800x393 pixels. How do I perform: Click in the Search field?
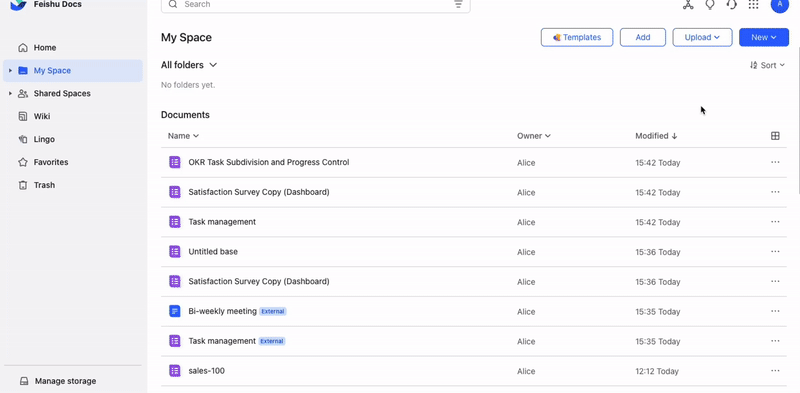315,5
